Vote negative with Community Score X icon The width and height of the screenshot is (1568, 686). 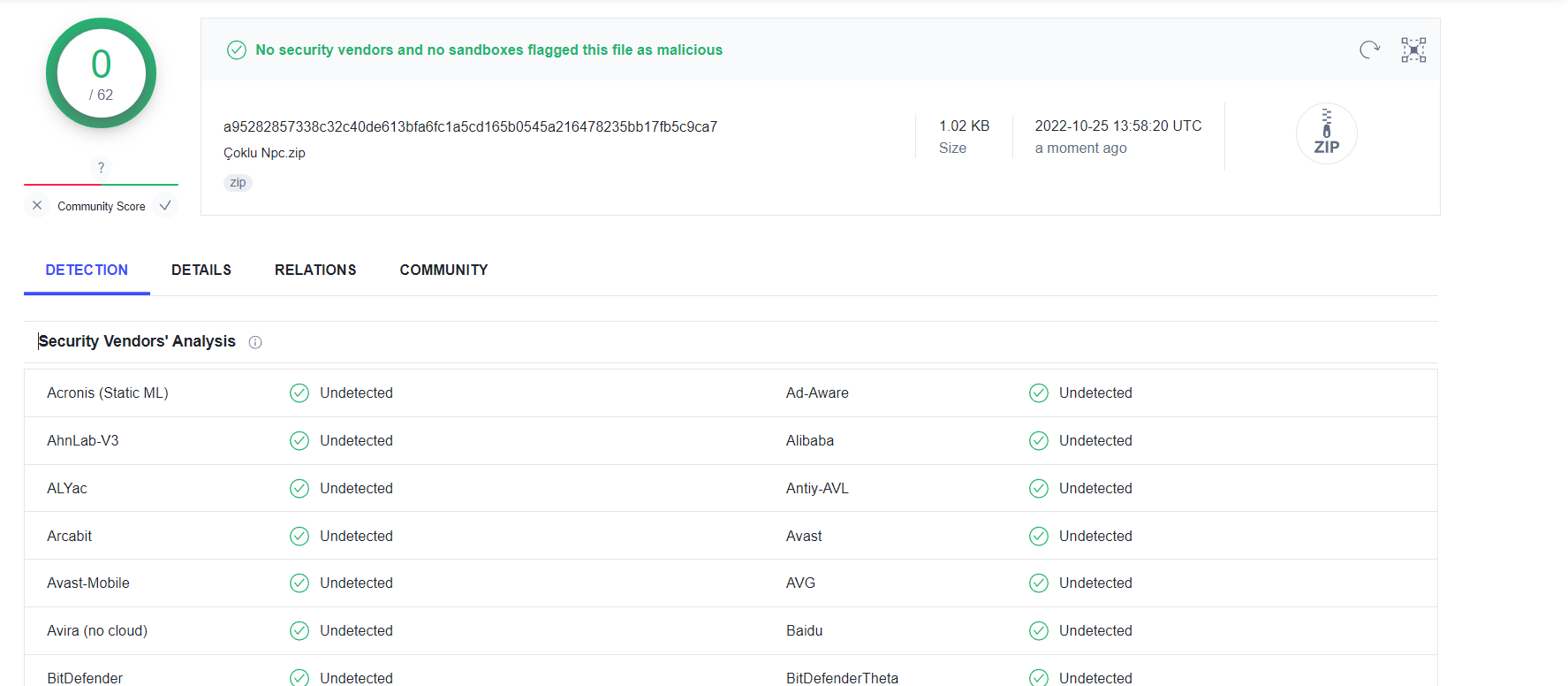pyautogui.click(x=37, y=205)
